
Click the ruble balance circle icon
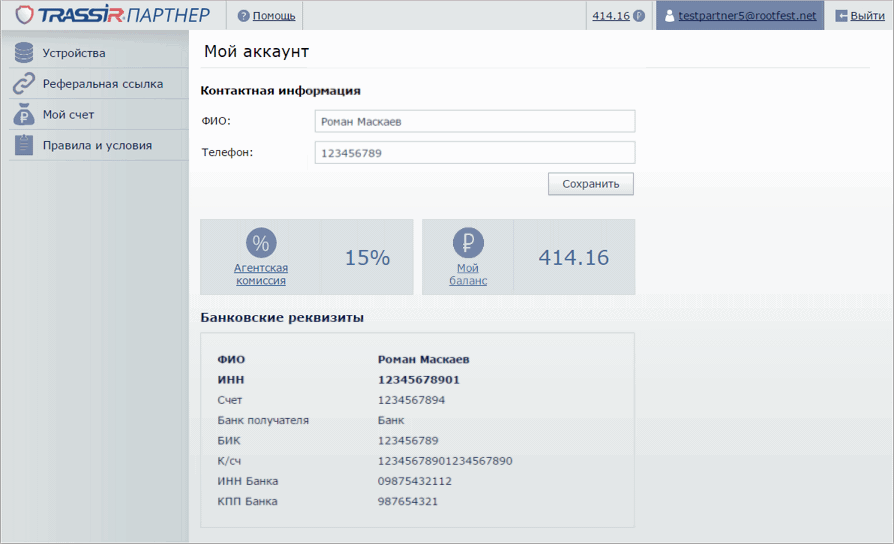[x=468, y=243]
